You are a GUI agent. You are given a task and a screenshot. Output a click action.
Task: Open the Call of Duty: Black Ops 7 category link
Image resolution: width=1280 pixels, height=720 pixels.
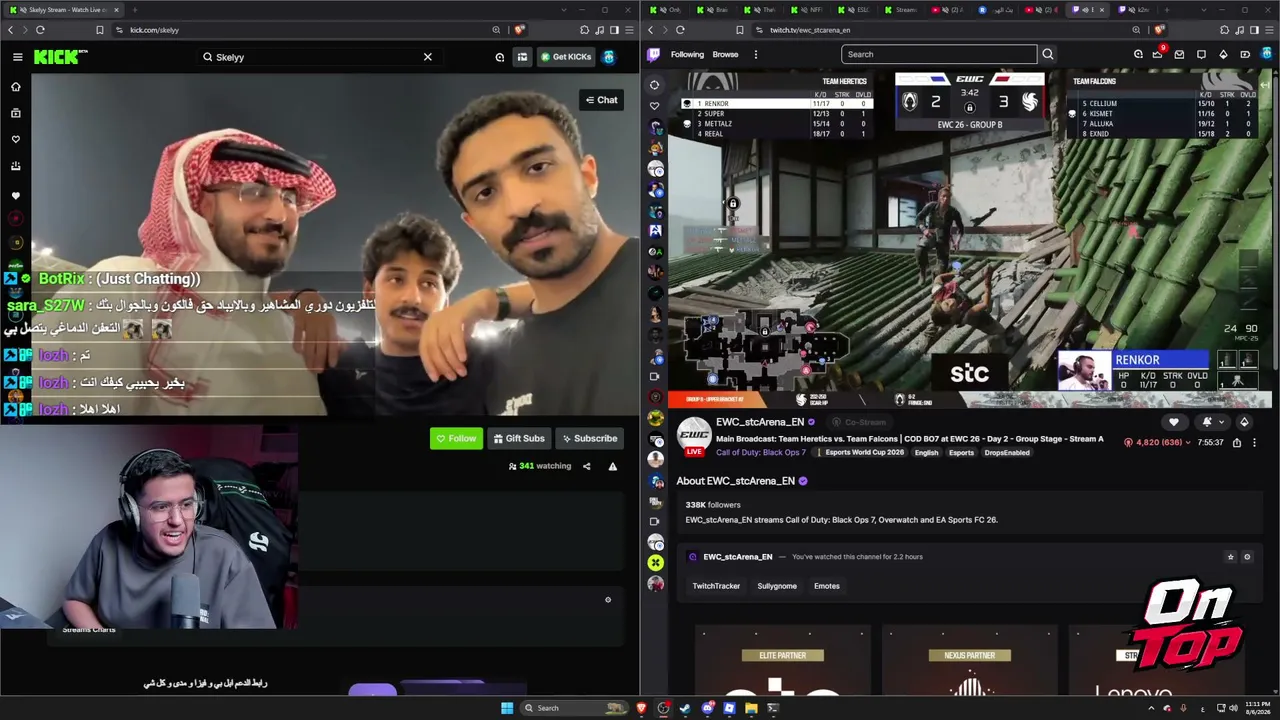pos(760,453)
